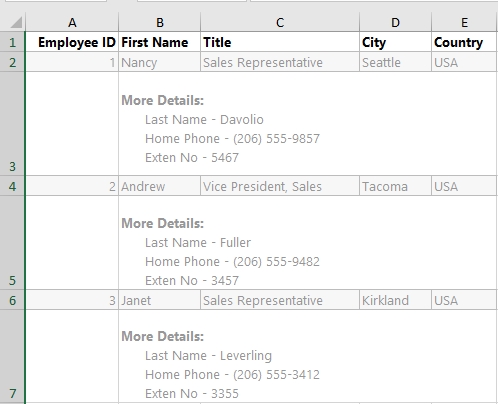Screen dimensions: 498x404
Task: Select row 5 header
Action: pos(12,242)
